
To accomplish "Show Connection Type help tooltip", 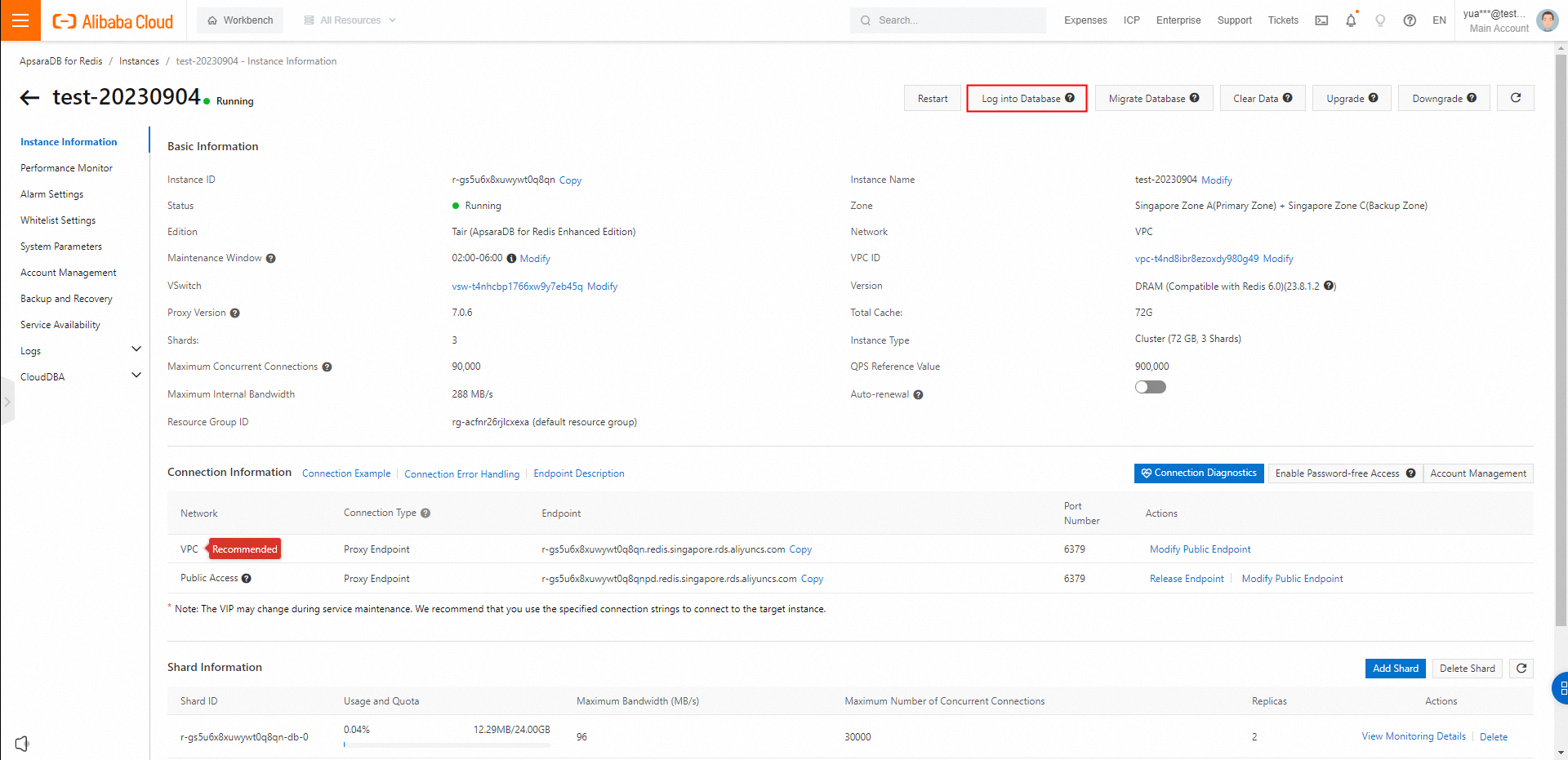I will pos(425,513).
